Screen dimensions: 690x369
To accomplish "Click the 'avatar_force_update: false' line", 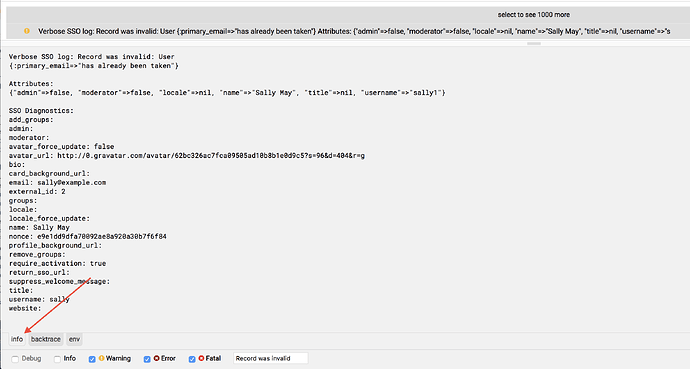I will click(61, 146).
